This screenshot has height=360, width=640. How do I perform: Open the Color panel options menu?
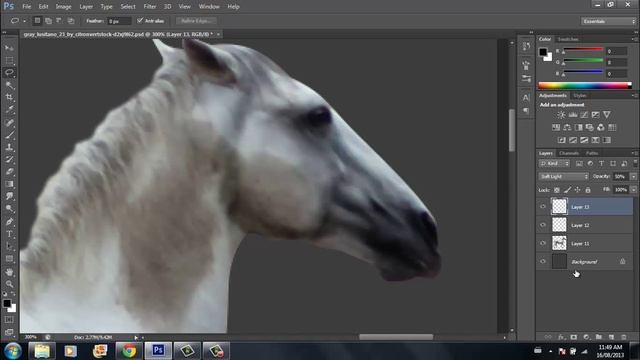[634, 39]
